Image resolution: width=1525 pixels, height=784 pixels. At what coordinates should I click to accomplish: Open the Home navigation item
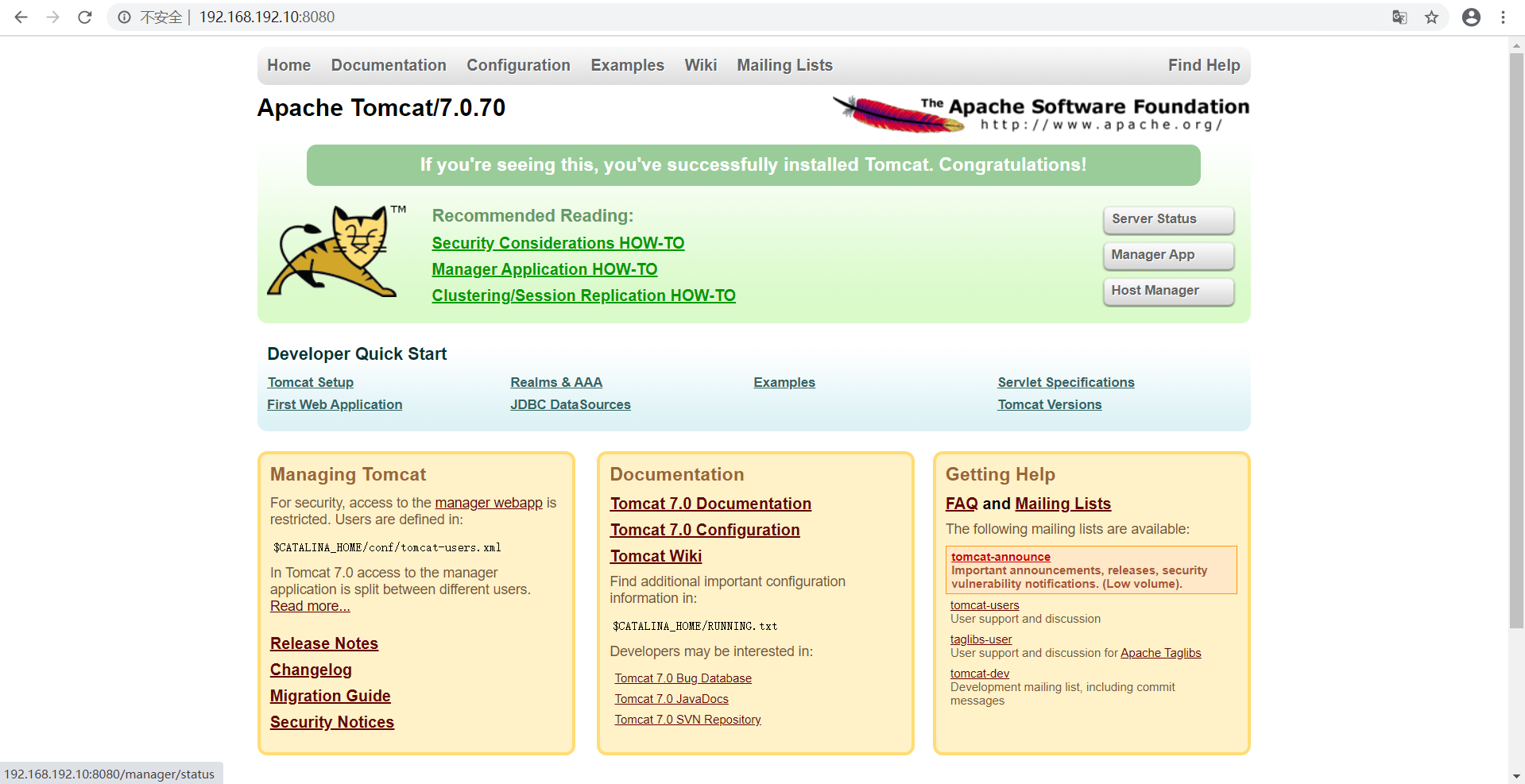click(288, 65)
